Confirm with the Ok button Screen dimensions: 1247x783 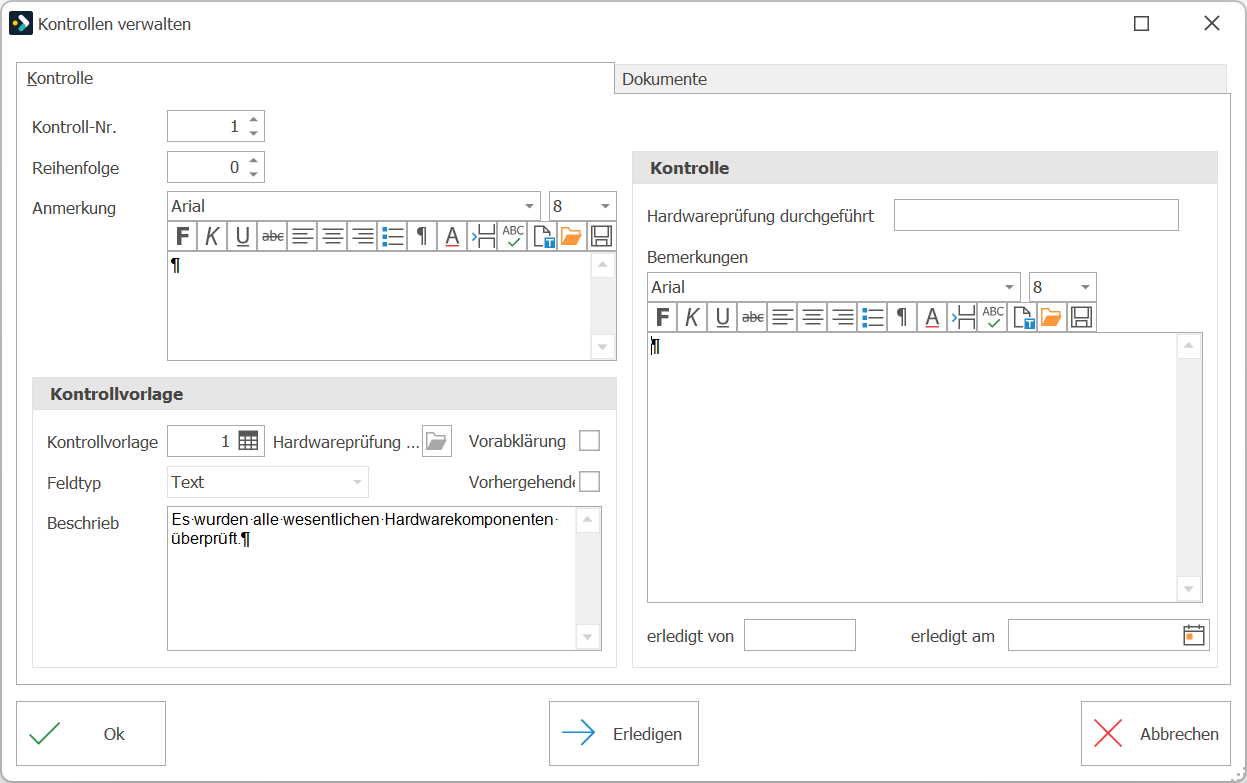pyautogui.click(x=91, y=734)
